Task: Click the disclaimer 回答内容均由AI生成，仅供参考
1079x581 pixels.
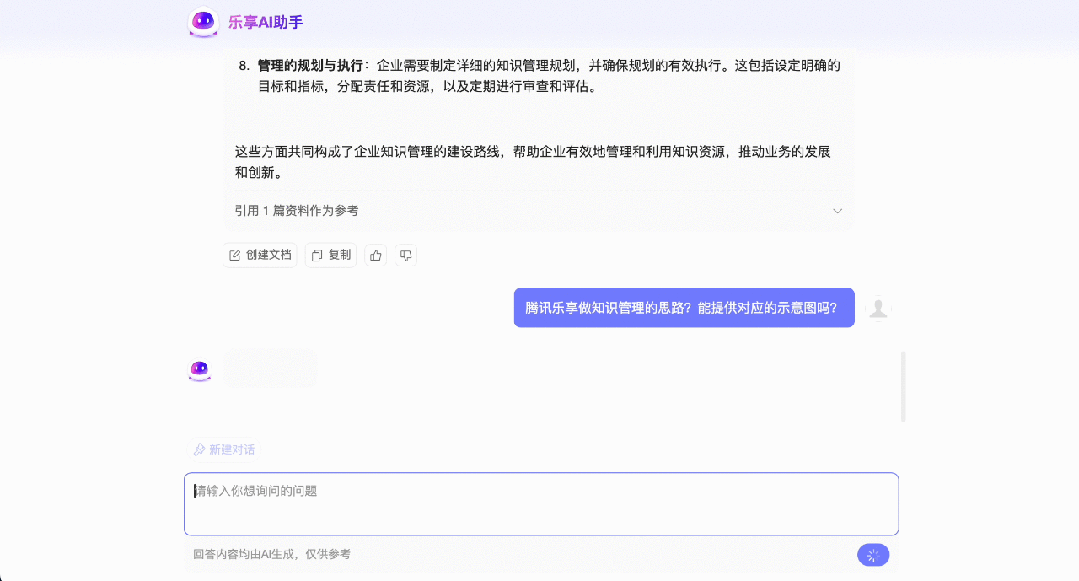Action: [272, 554]
